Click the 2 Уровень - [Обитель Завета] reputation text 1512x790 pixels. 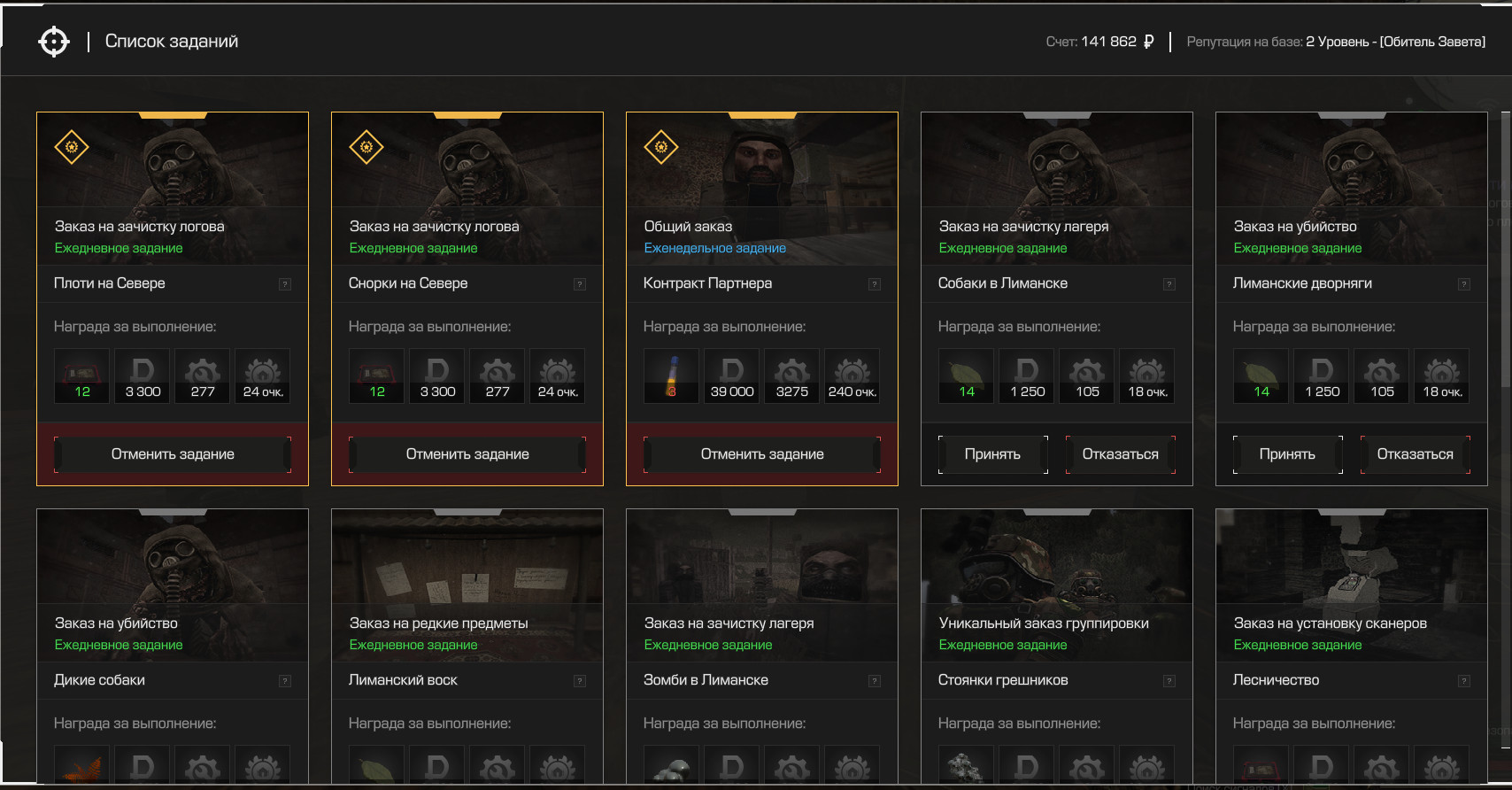point(1396,42)
